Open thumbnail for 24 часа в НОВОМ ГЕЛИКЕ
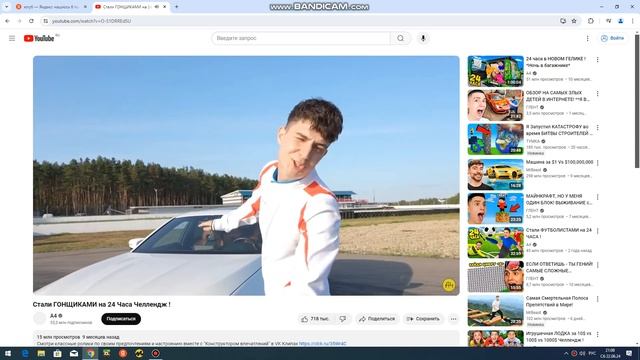This screenshot has width=640, height=360. coord(496,71)
